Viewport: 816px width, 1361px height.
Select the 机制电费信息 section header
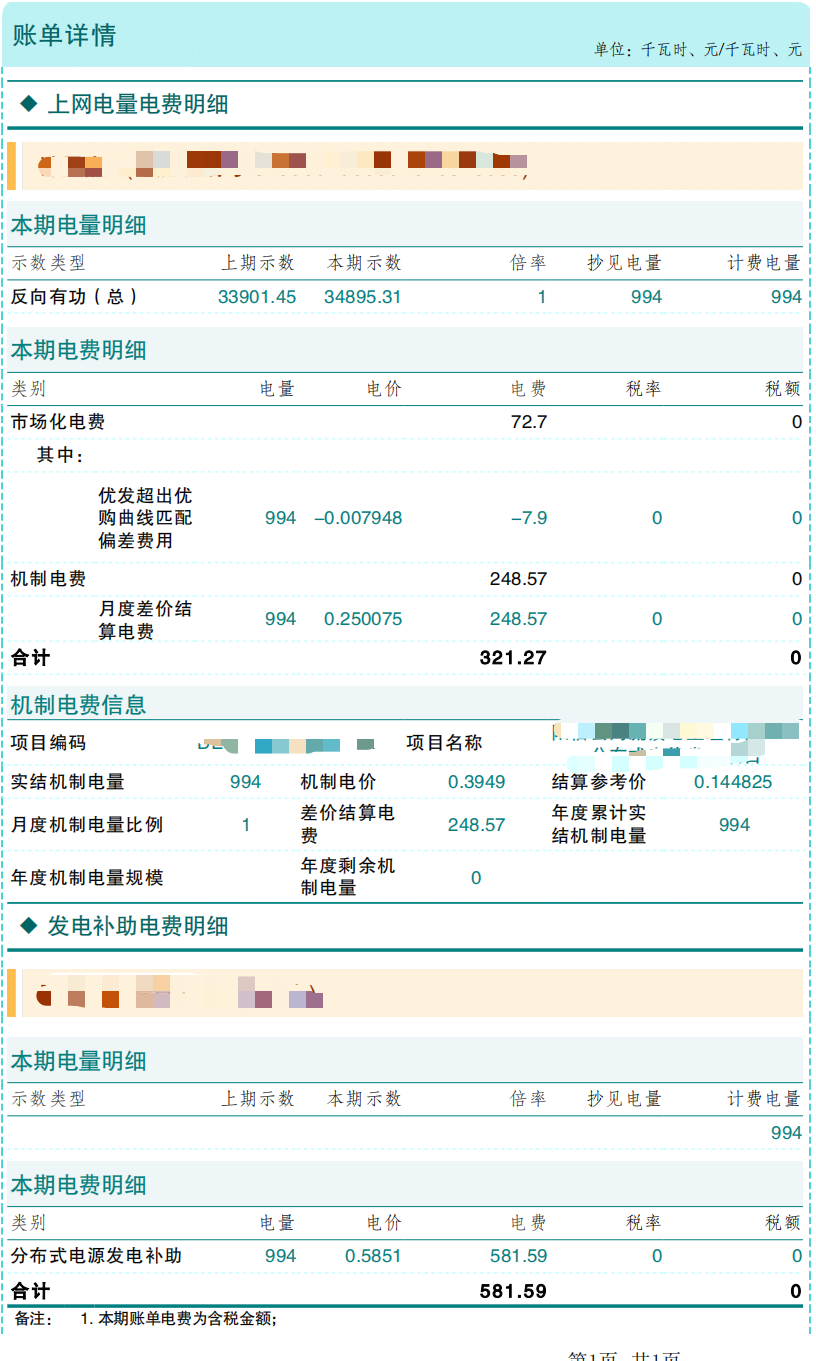coord(62,704)
